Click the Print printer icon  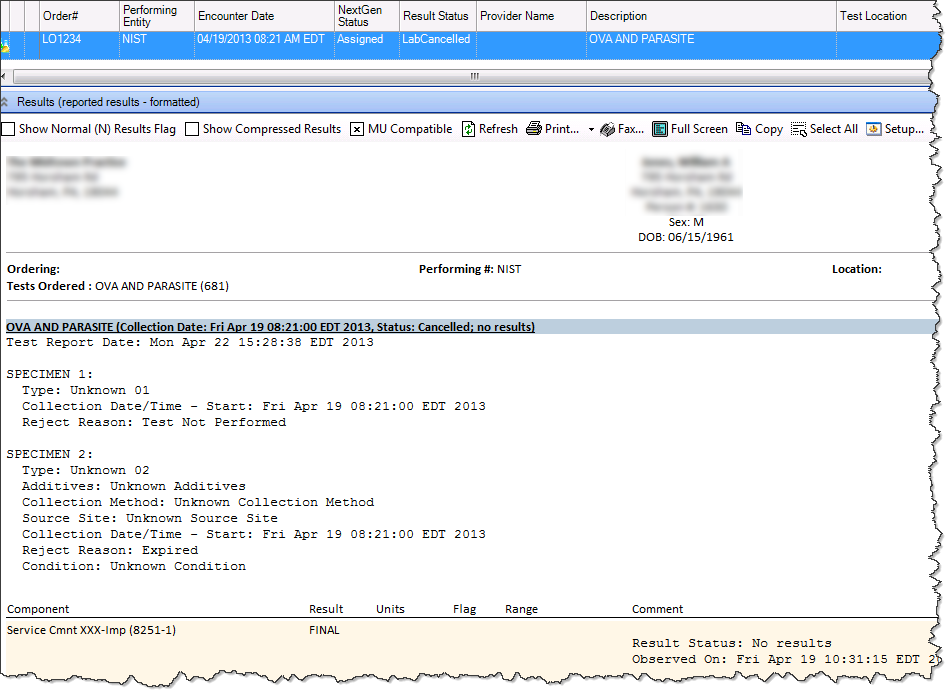point(534,129)
